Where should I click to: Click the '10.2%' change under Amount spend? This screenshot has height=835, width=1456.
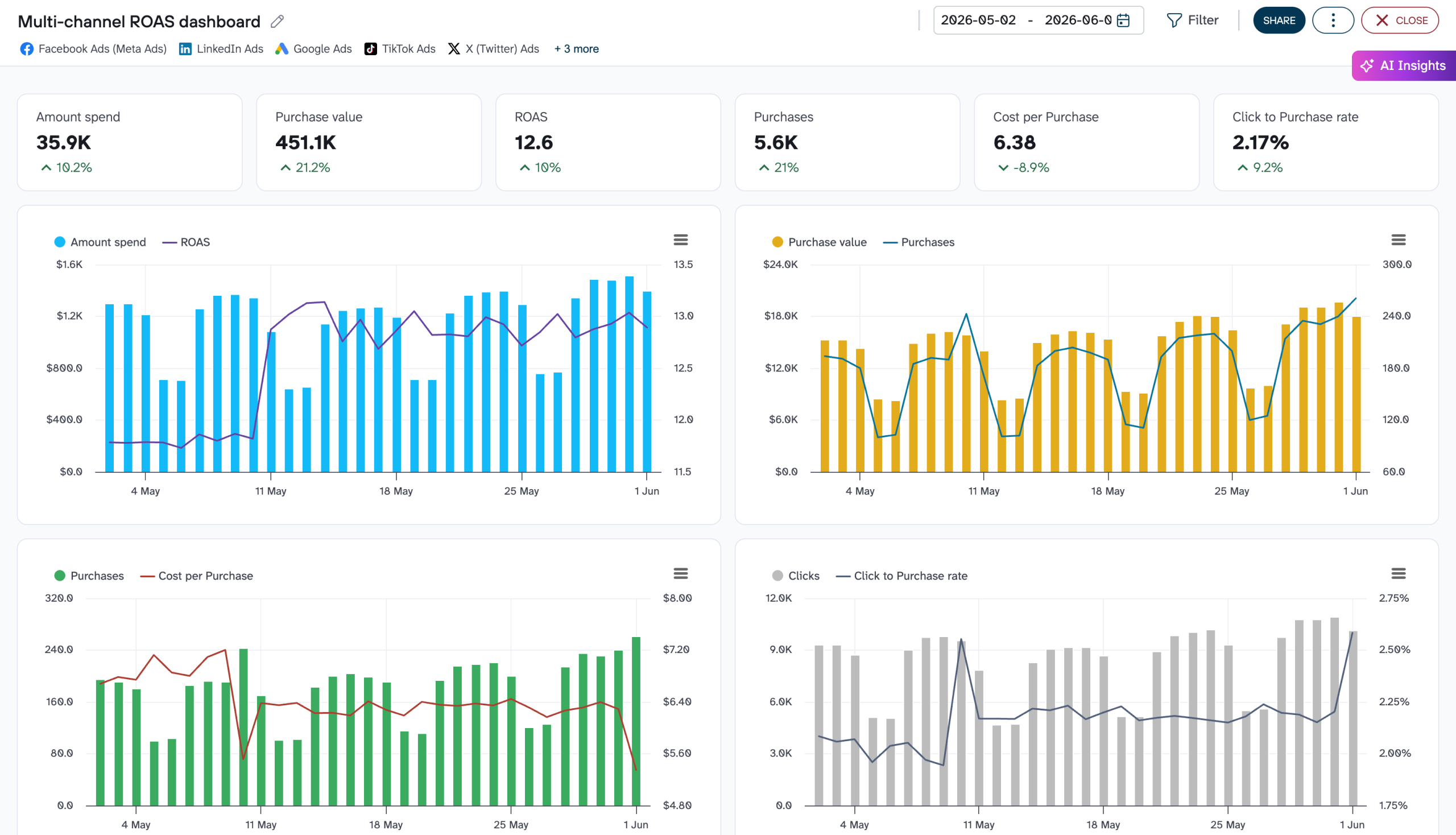(x=74, y=168)
